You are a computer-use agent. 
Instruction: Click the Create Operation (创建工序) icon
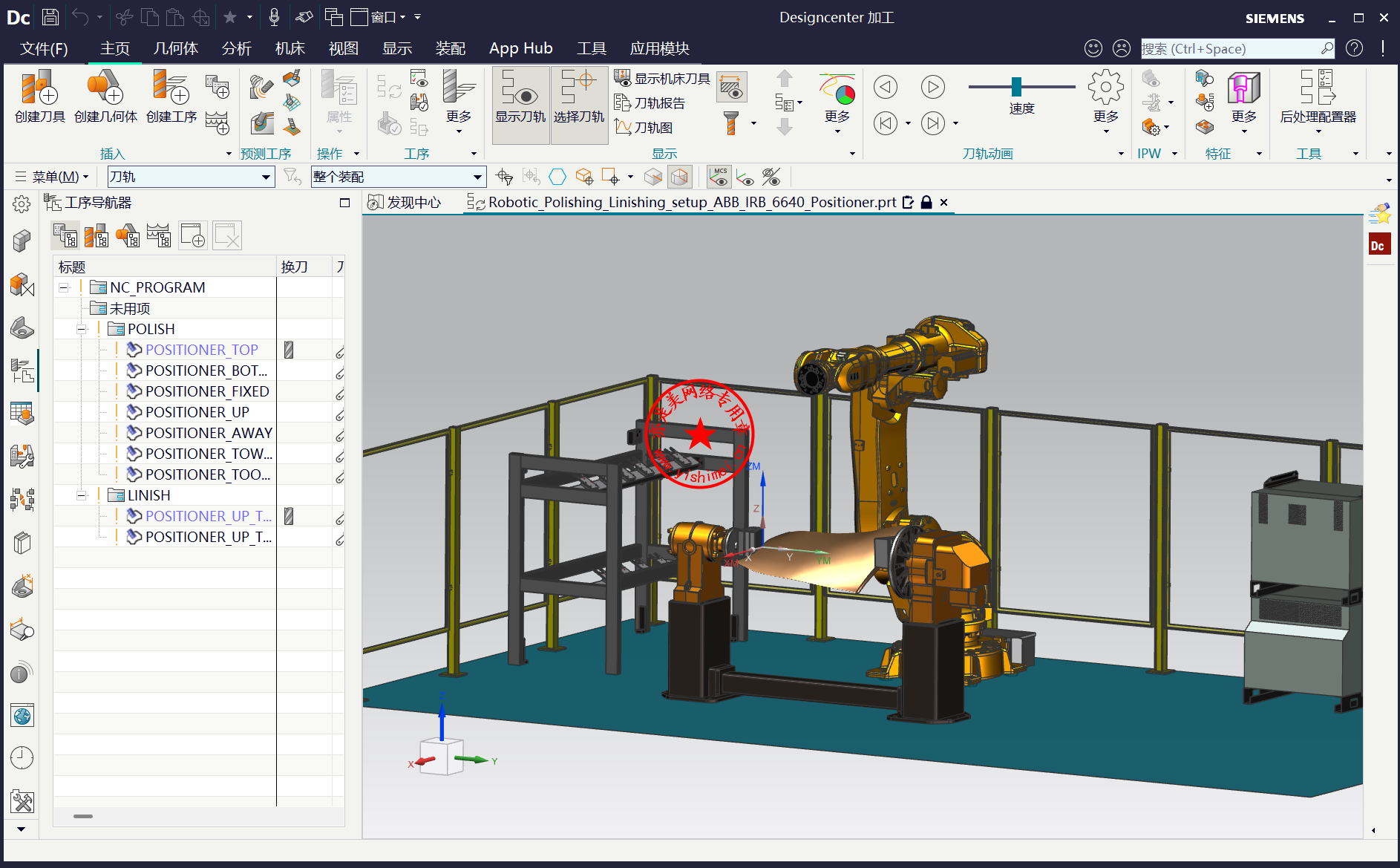pyautogui.click(x=171, y=96)
